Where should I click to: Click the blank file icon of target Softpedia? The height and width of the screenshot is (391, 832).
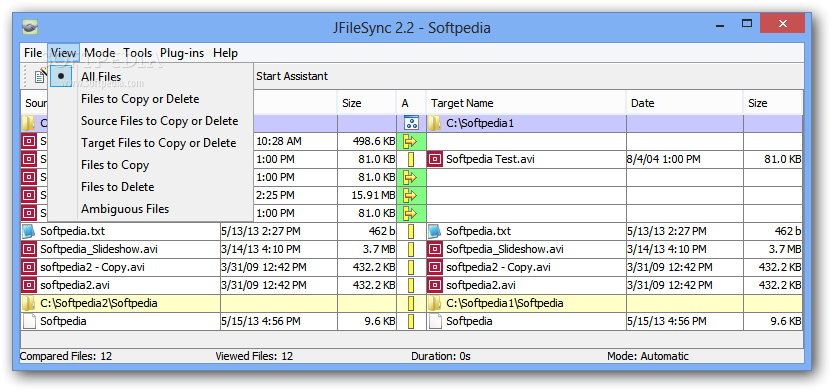click(x=435, y=322)
